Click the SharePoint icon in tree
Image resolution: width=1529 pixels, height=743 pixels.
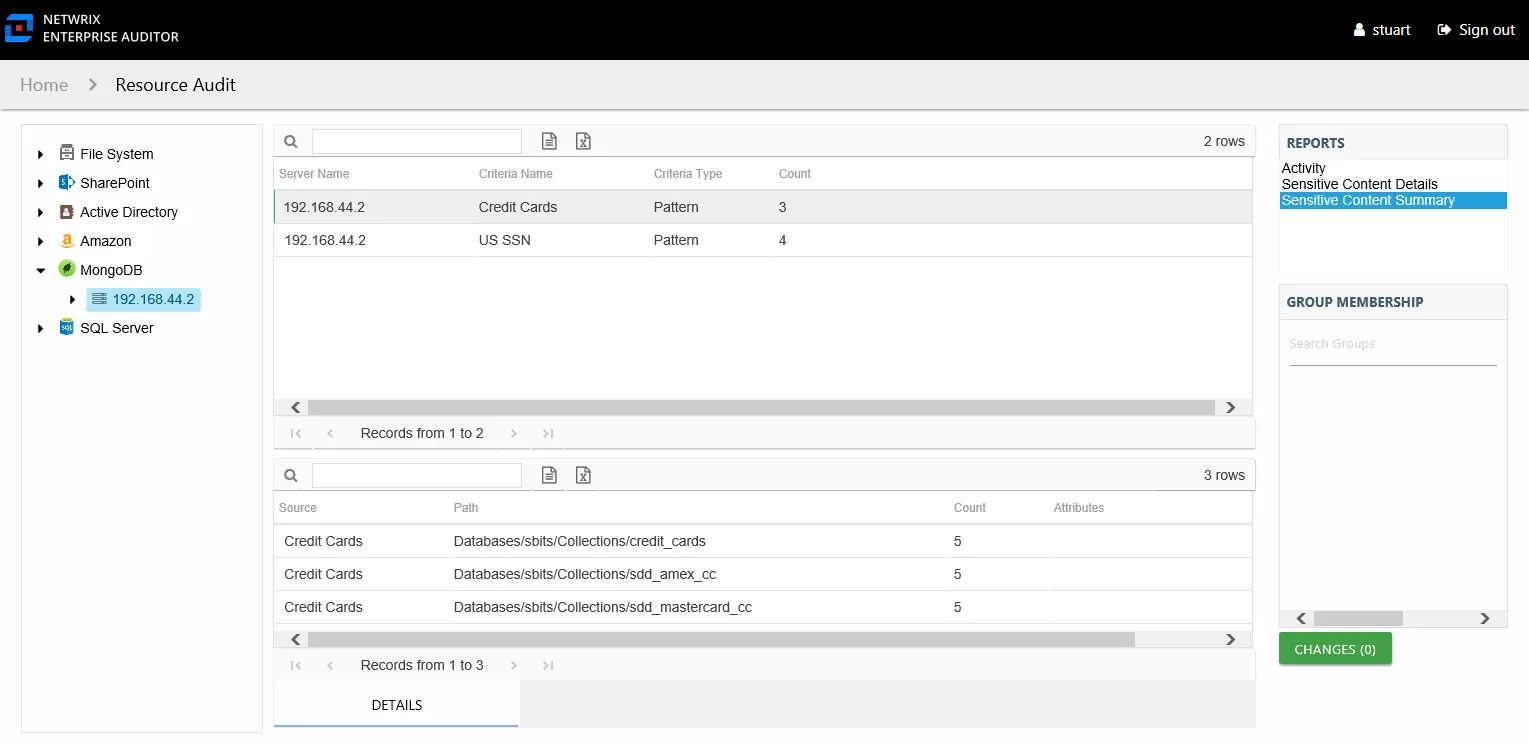point(67,182)
